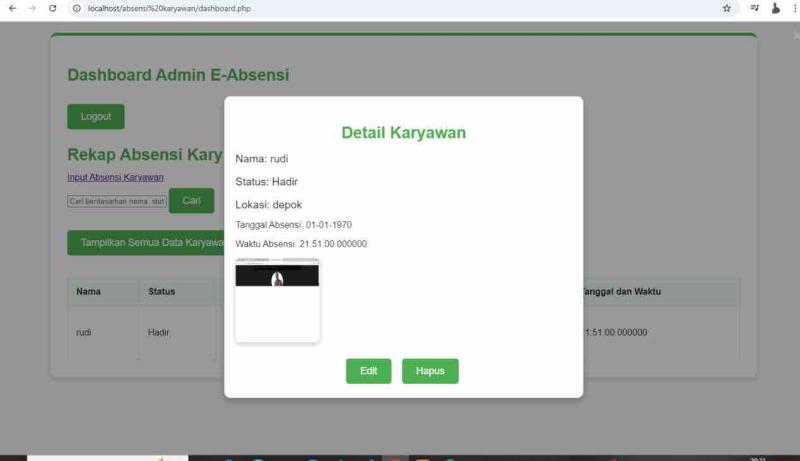Bookmark this page with the star icon
The width and height of the screenshot is (800, 461).
[x=727, y=8]
